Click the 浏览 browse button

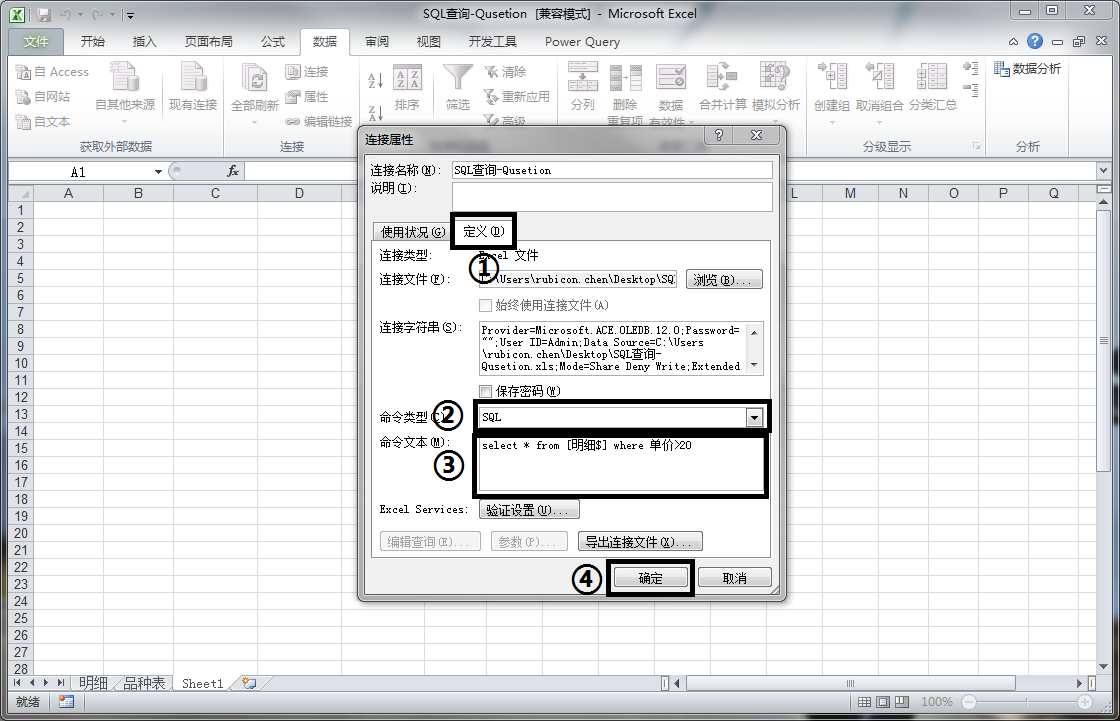pos(723,279)
